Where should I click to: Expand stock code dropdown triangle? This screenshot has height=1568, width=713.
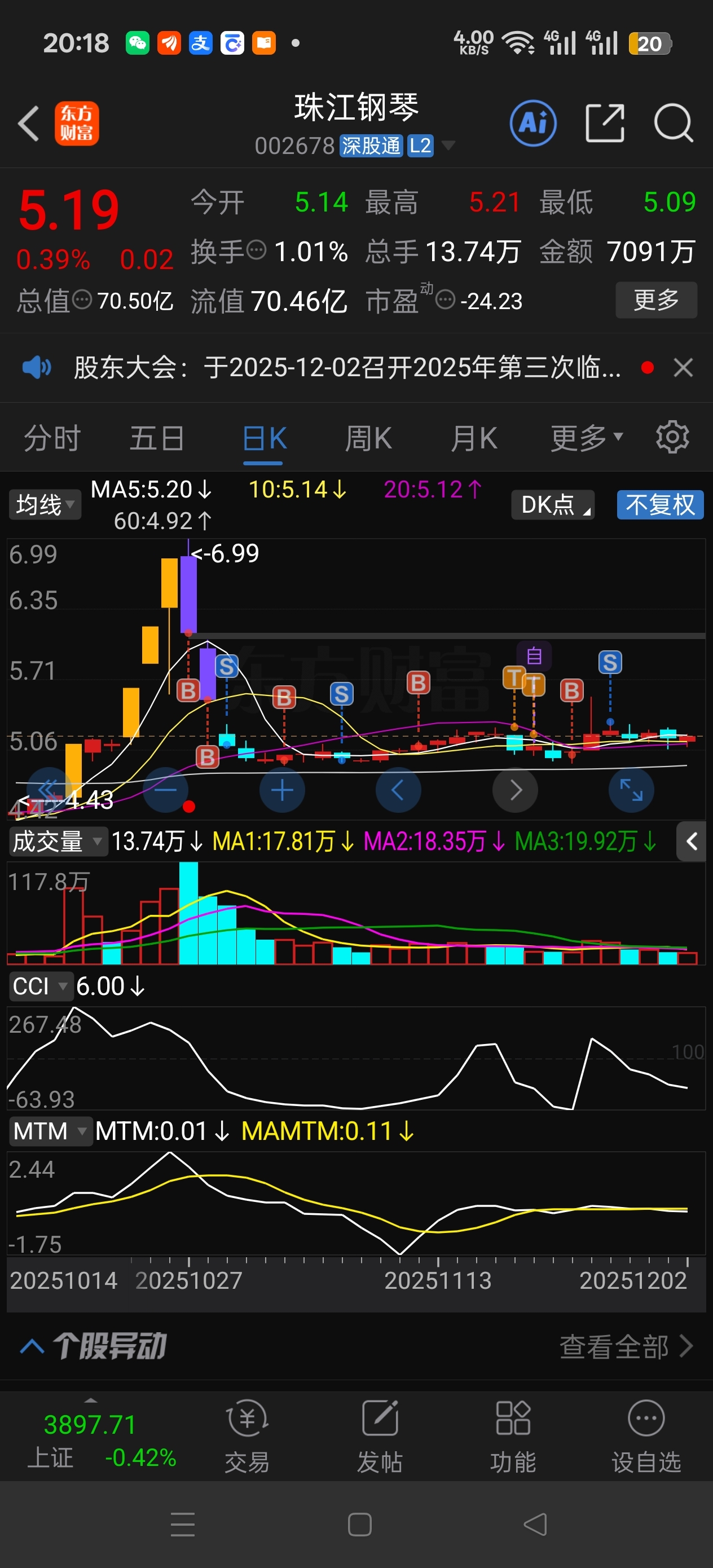pyautogui.click(x=448, y=145)
